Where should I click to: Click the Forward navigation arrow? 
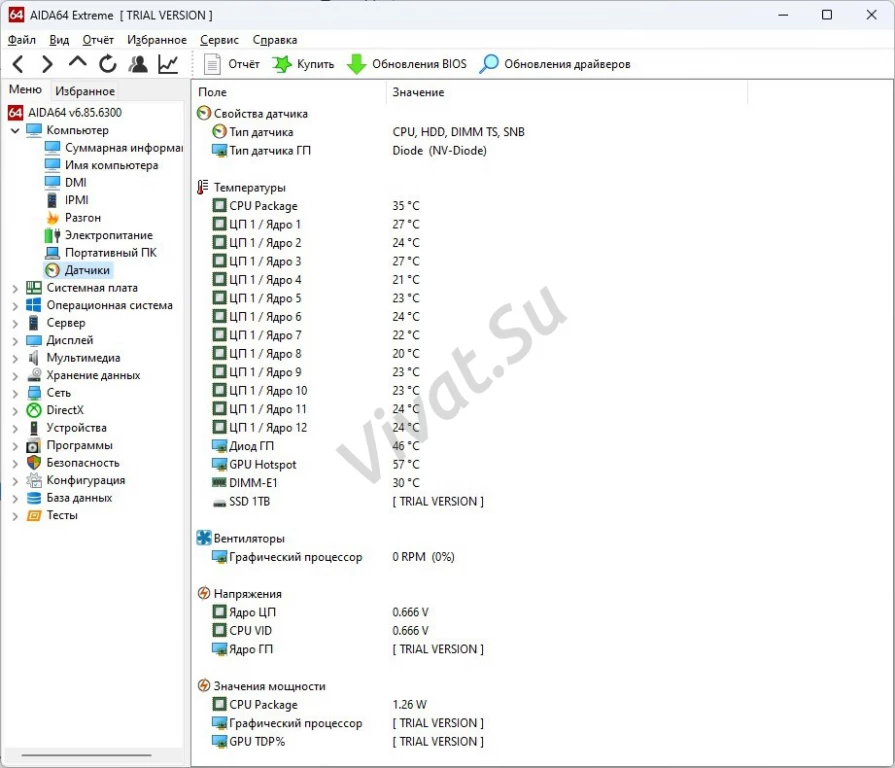click(x=47, y=64)
